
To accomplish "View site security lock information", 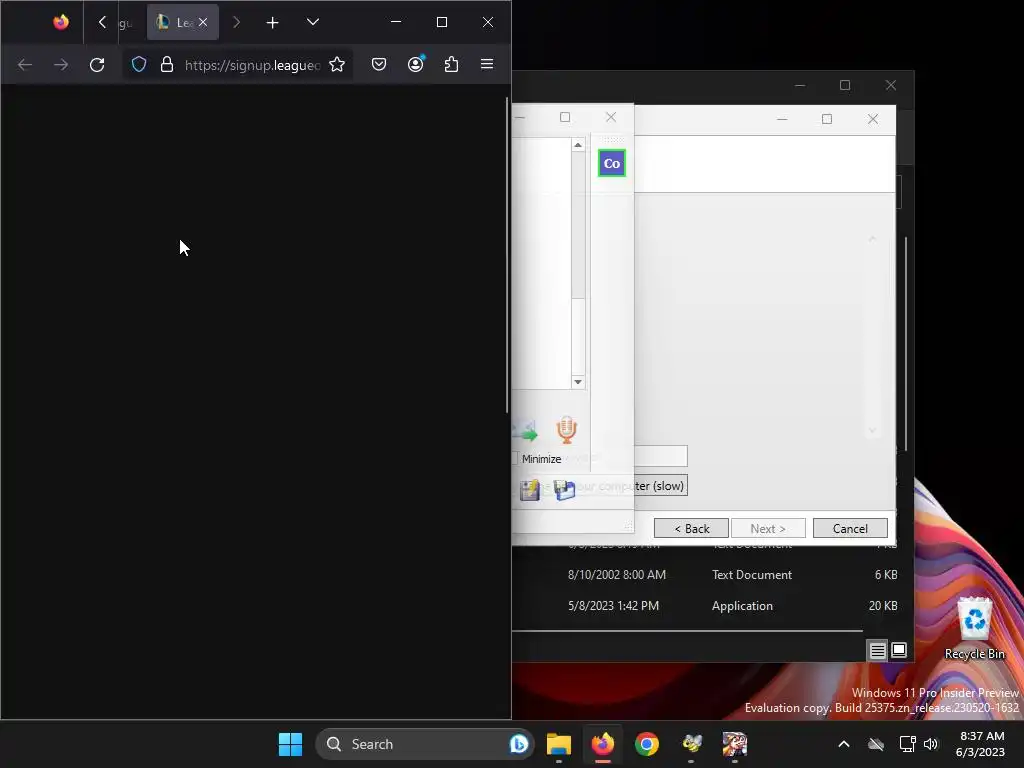I will coord(167,65).
